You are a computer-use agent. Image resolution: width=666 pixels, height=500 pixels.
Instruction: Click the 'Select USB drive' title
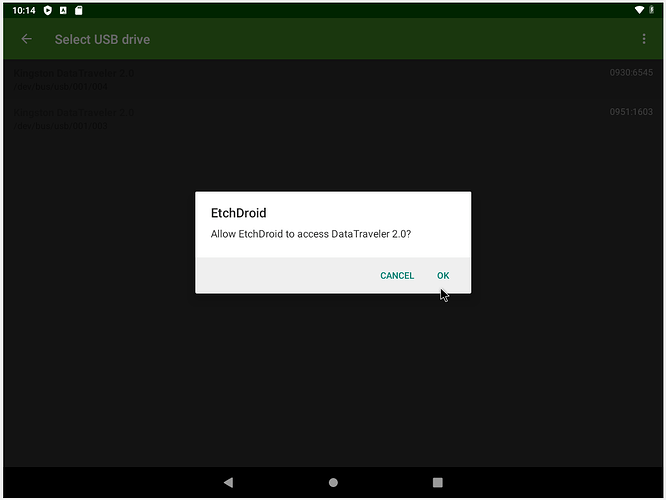coord(102,40)
